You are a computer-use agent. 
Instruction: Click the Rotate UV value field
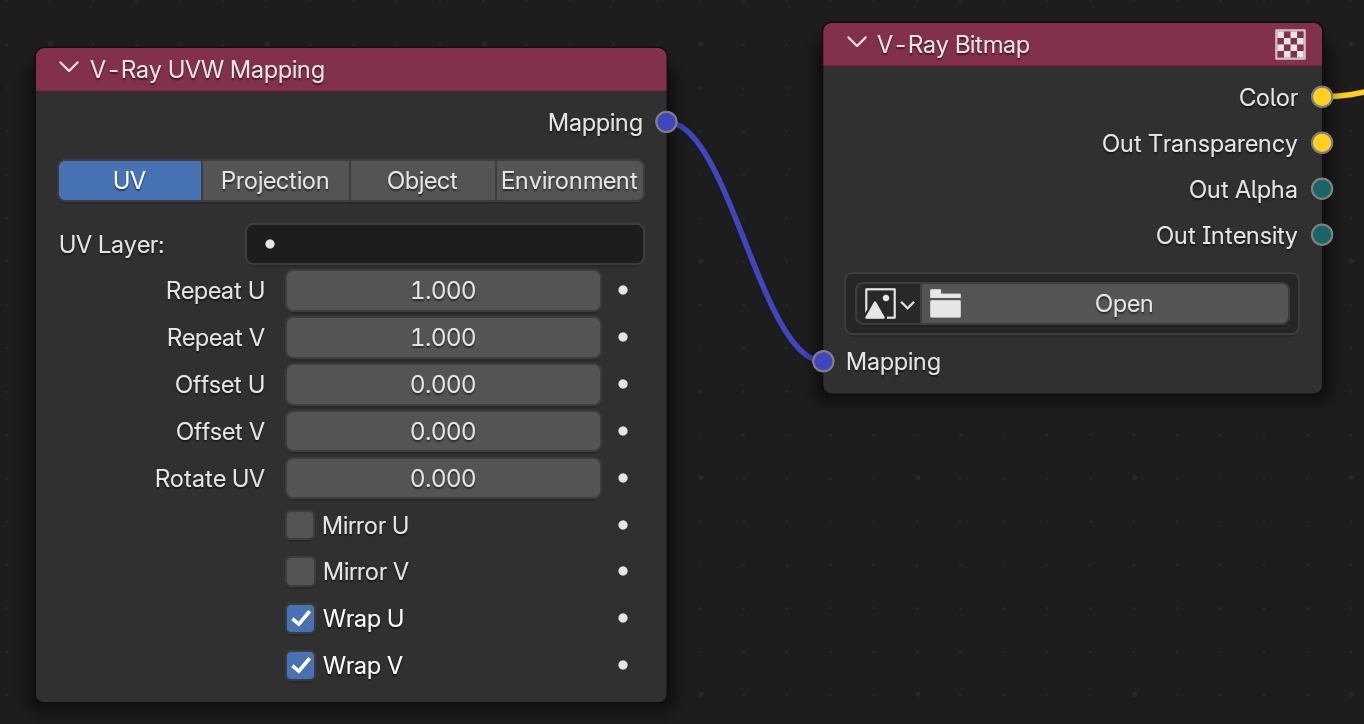click(443, 479)
